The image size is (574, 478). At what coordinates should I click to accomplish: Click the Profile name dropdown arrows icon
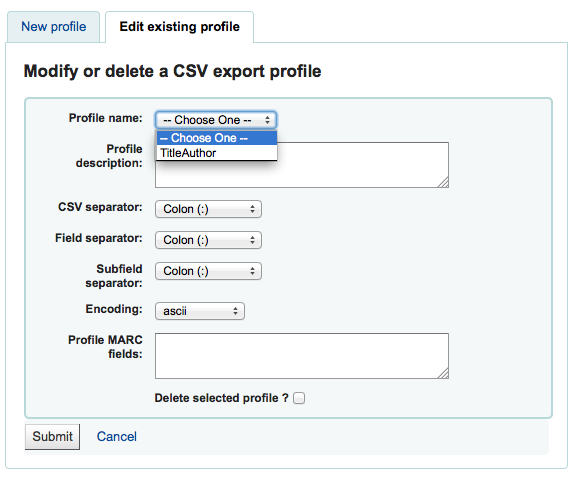tap(268, 120)
